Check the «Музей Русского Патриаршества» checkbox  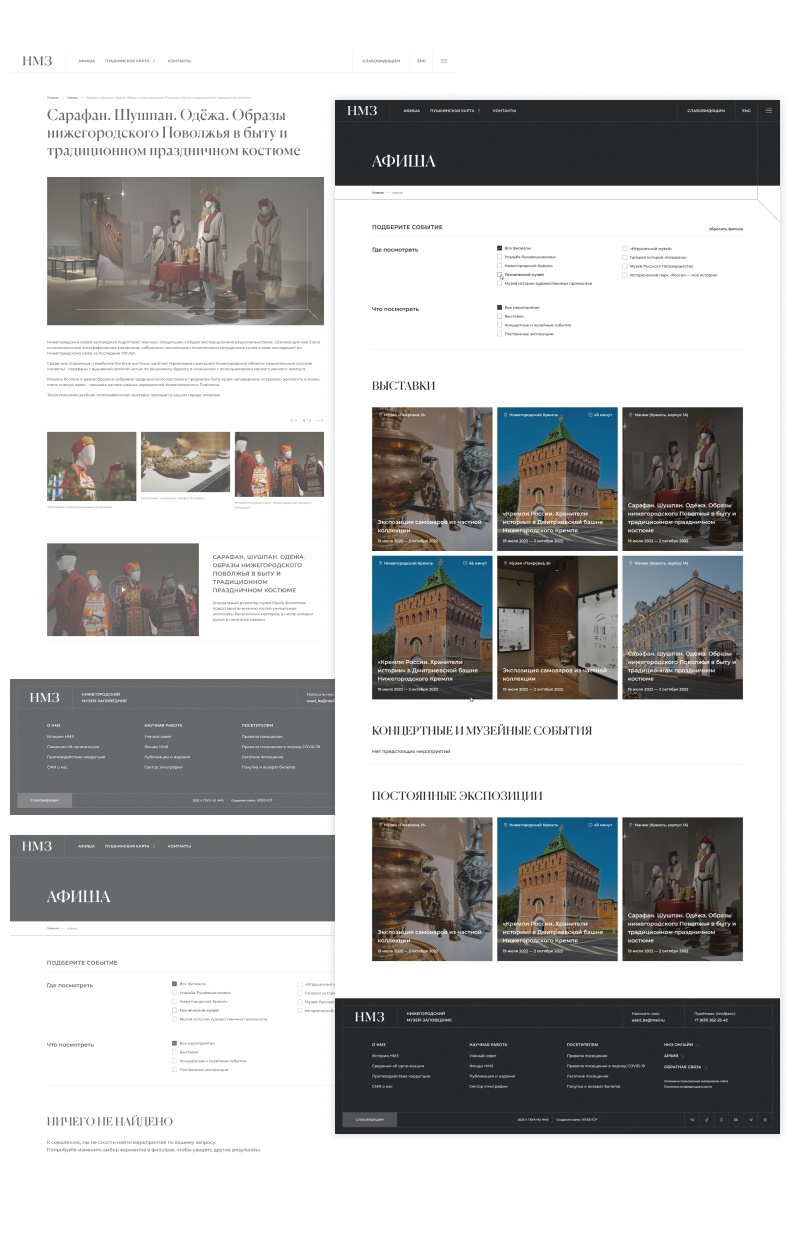pyautogui.click(x=624, y=266)
